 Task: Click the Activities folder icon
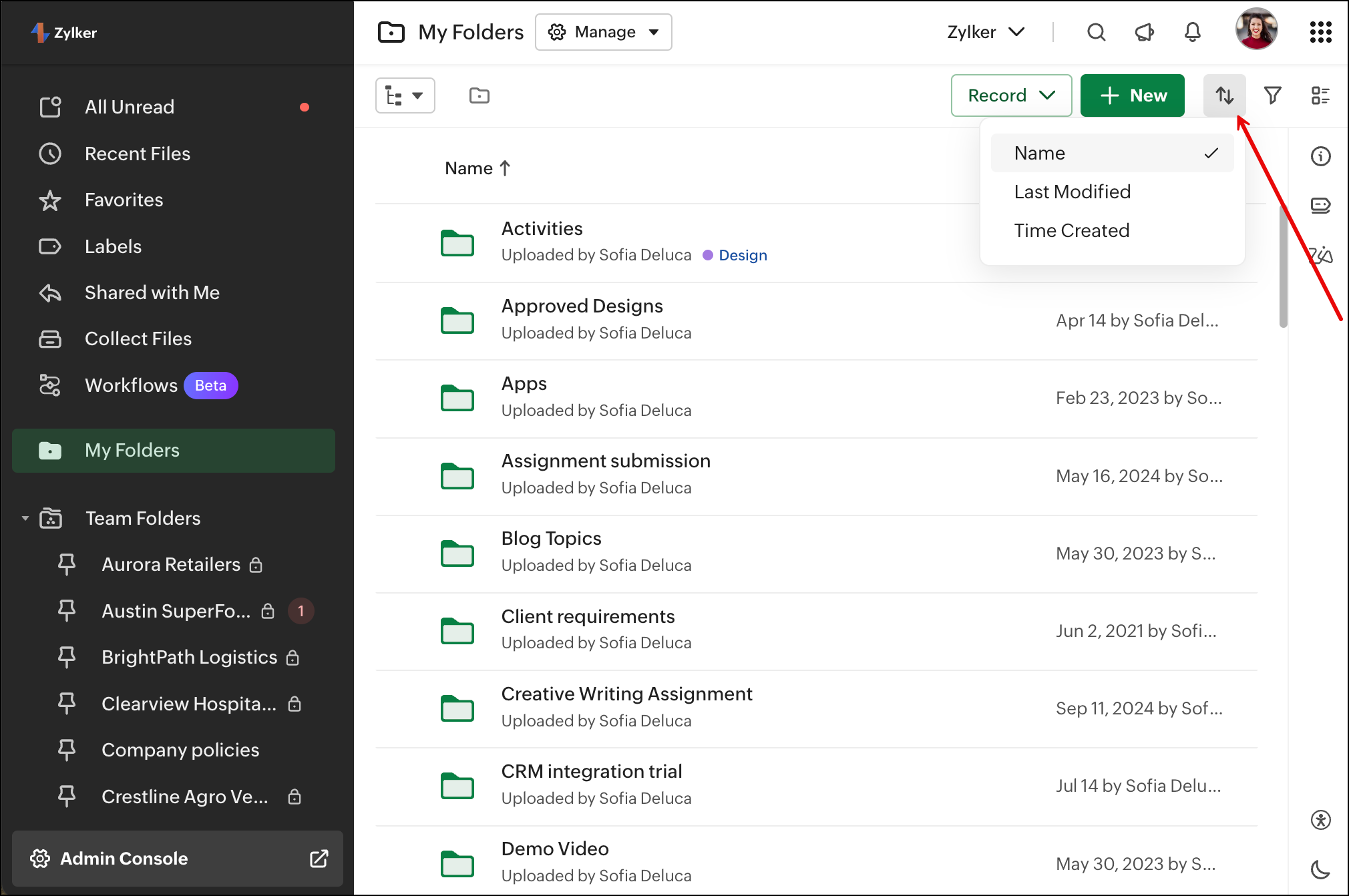[457, 243]
